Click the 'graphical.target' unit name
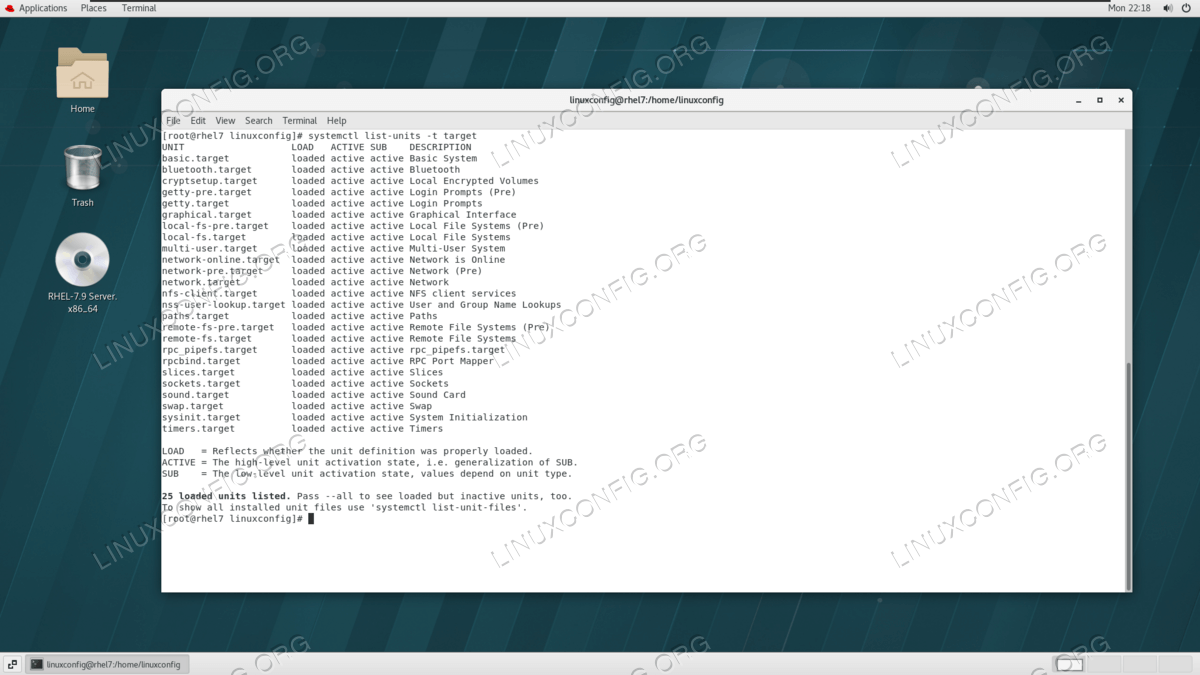The width and height of the screenshot is (1200, 675). 207,215
